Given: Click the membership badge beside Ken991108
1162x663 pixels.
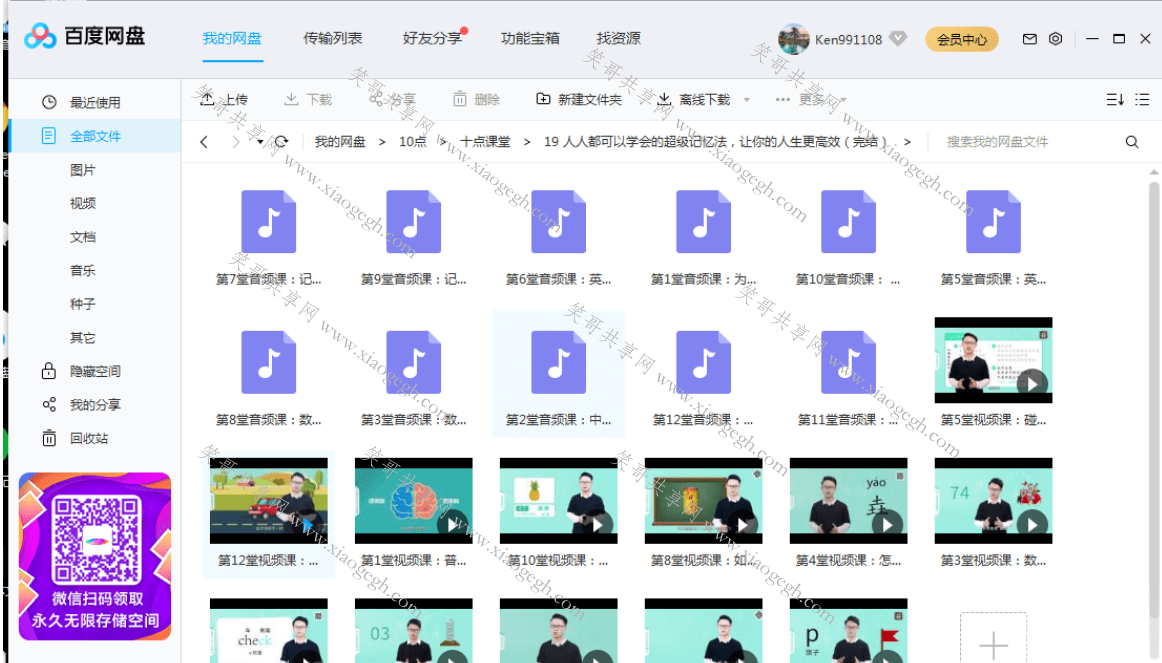Looking at the screenshot, I should [x=897, y=39].
